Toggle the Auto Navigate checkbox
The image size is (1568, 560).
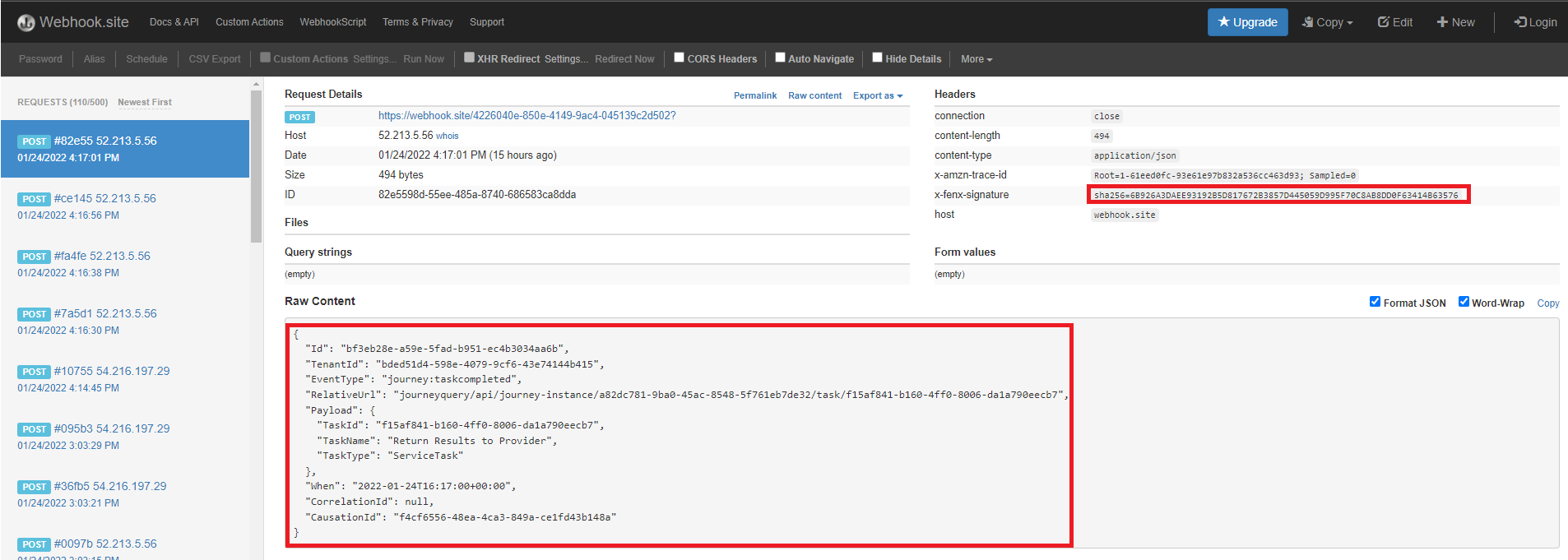click(x=780, y=58)
